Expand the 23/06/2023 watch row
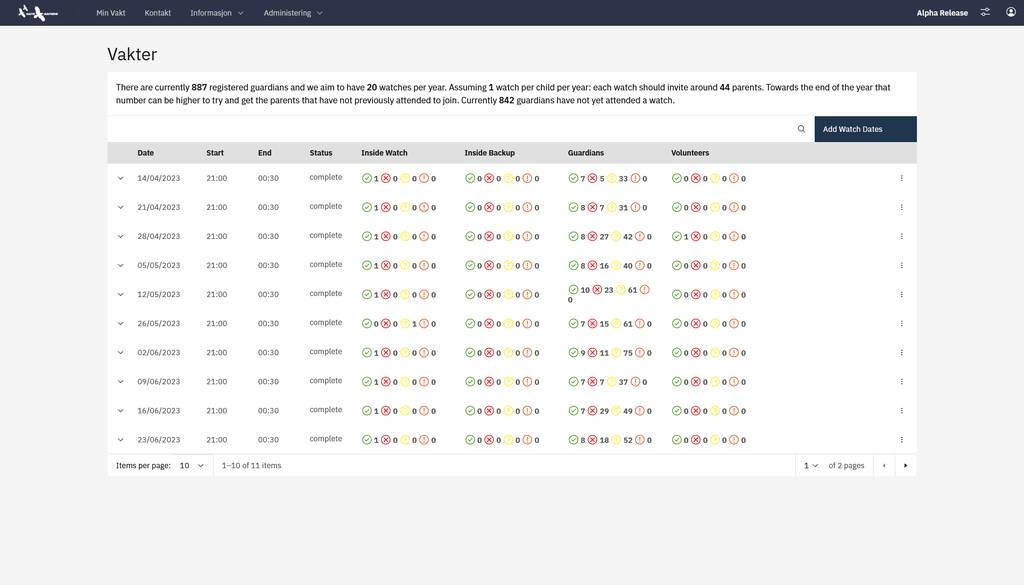 118,437
